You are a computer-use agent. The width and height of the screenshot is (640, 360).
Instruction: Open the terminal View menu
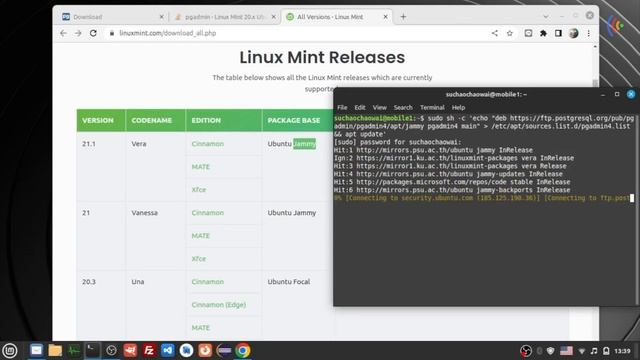point(379,107)
